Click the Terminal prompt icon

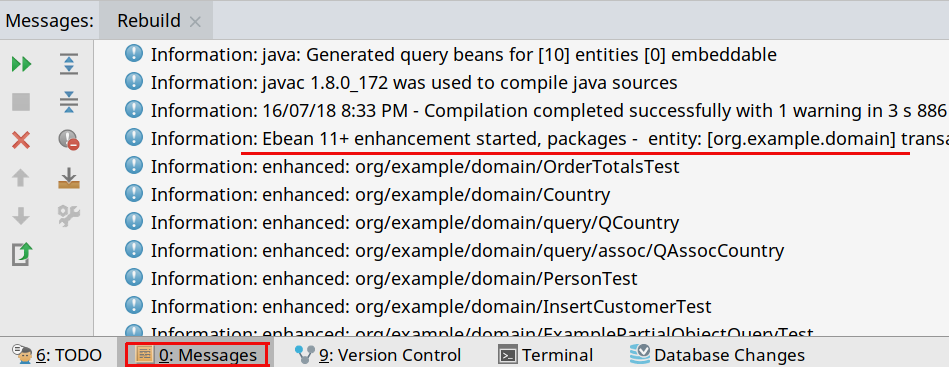tap(507, 354)
